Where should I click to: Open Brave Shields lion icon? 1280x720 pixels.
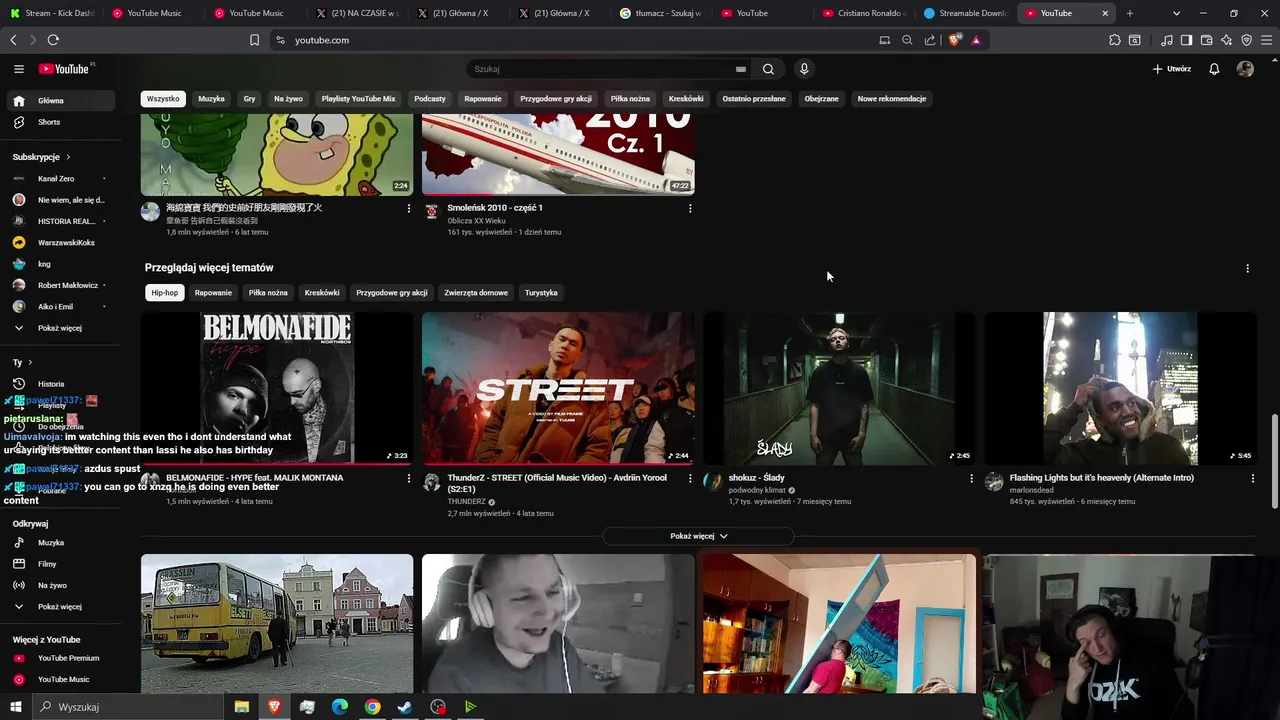[954, 40]
